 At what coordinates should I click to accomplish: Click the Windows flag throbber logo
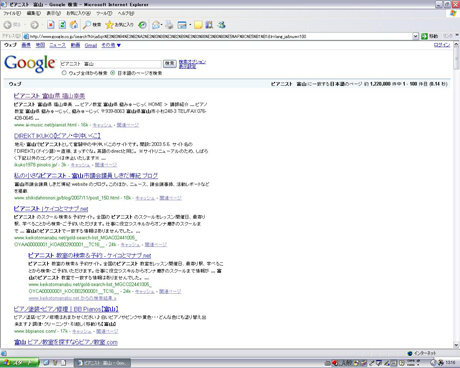[453, 14]
